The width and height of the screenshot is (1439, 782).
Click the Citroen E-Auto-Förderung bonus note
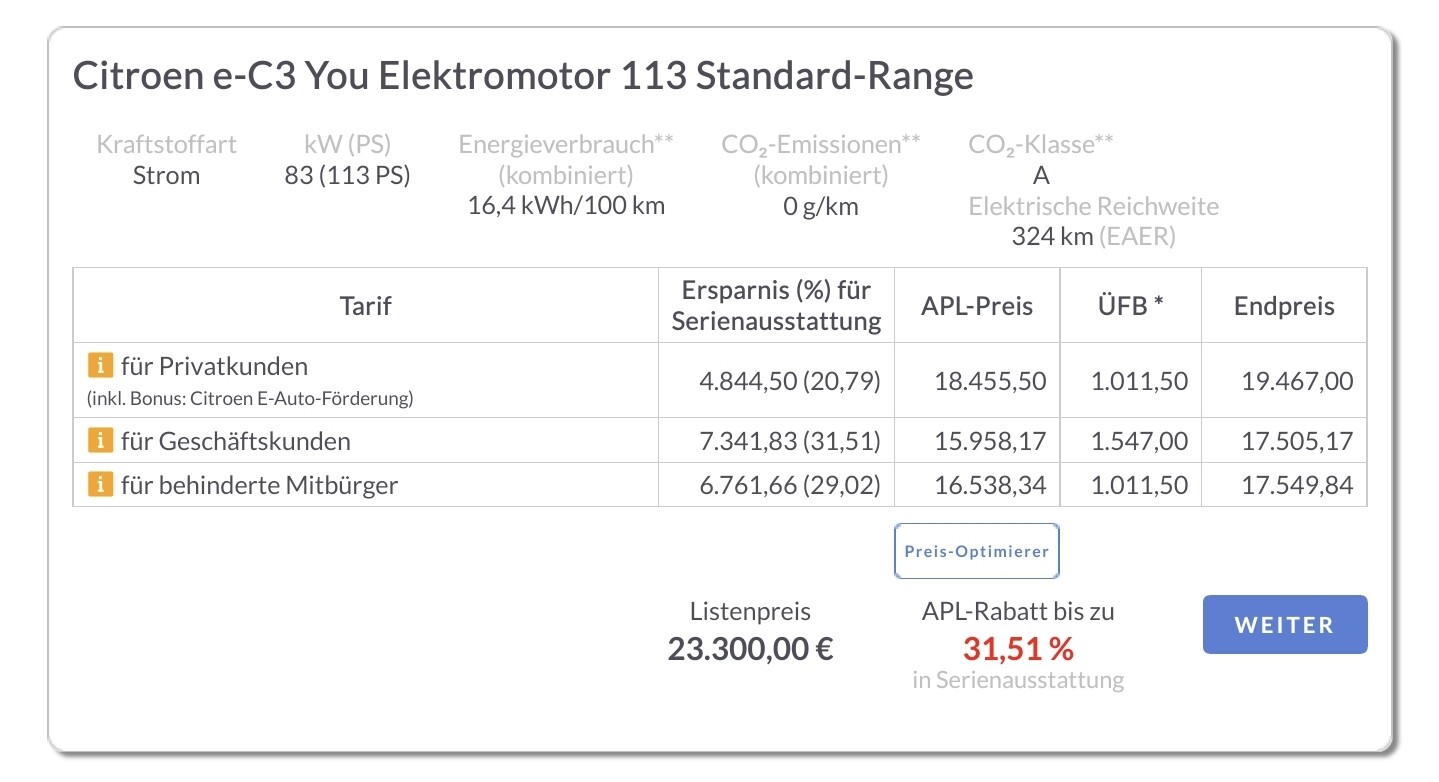(x=250, y=398)
